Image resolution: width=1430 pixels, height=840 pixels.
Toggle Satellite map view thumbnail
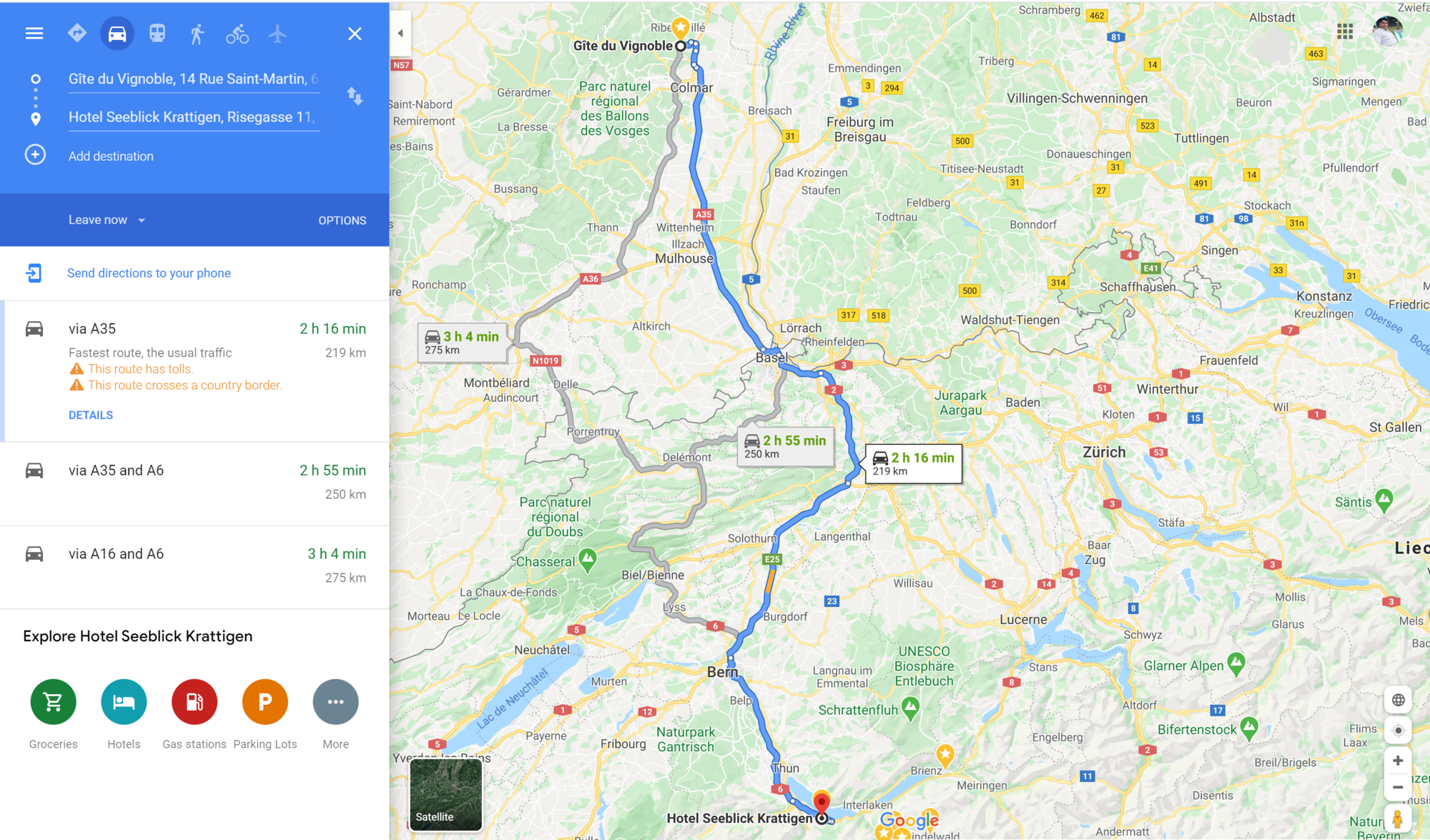445,794
